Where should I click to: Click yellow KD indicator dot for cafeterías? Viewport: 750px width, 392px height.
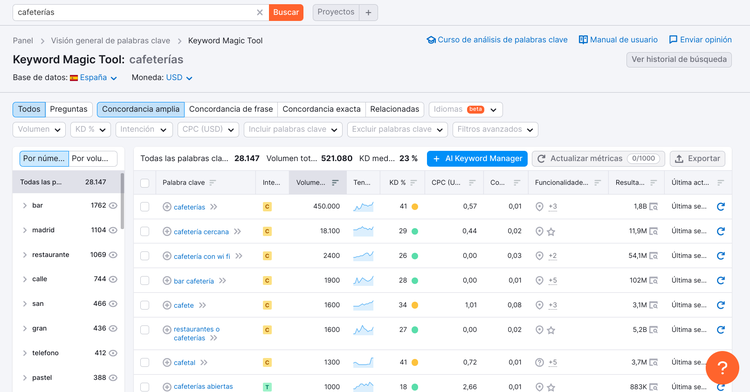(415, 207)
